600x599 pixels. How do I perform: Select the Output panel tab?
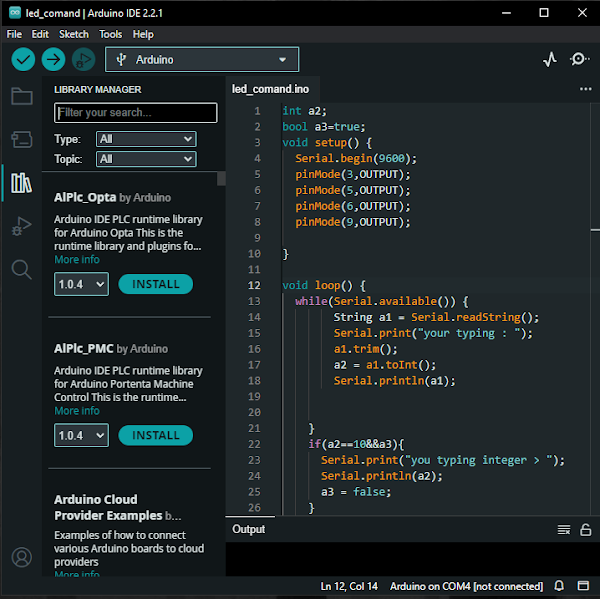pos(249,529)
